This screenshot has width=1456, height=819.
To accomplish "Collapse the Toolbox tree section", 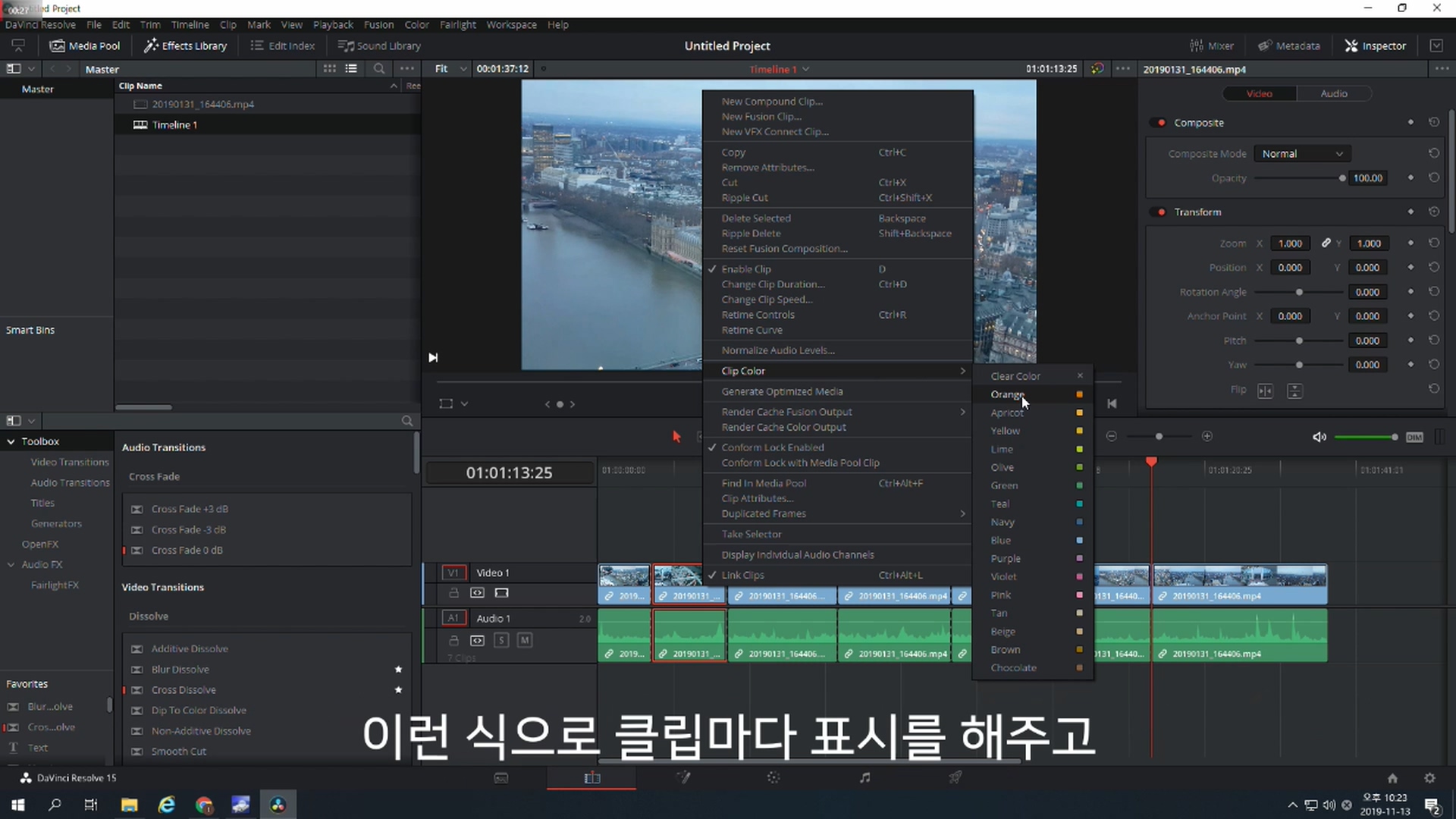I will (11, 441).
